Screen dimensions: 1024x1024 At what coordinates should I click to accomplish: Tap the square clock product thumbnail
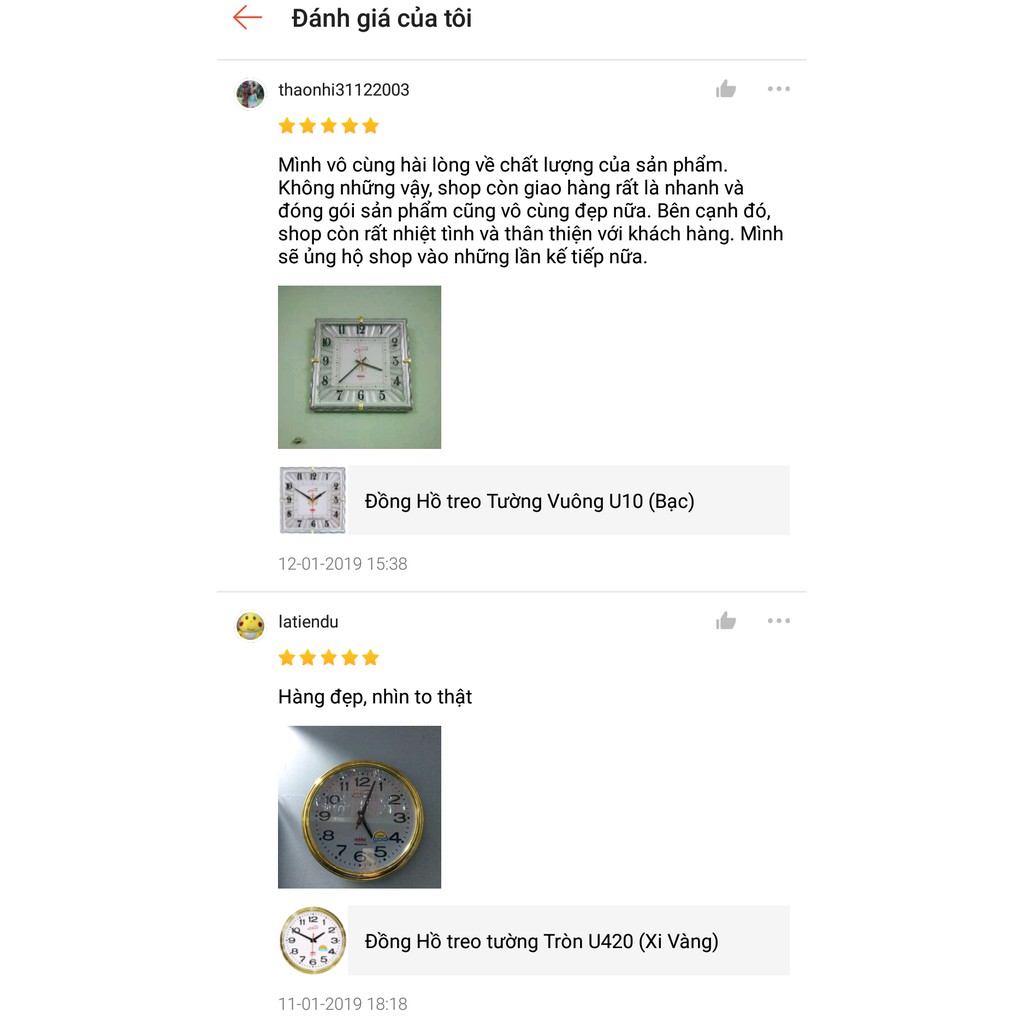click(x=312, y=500)
